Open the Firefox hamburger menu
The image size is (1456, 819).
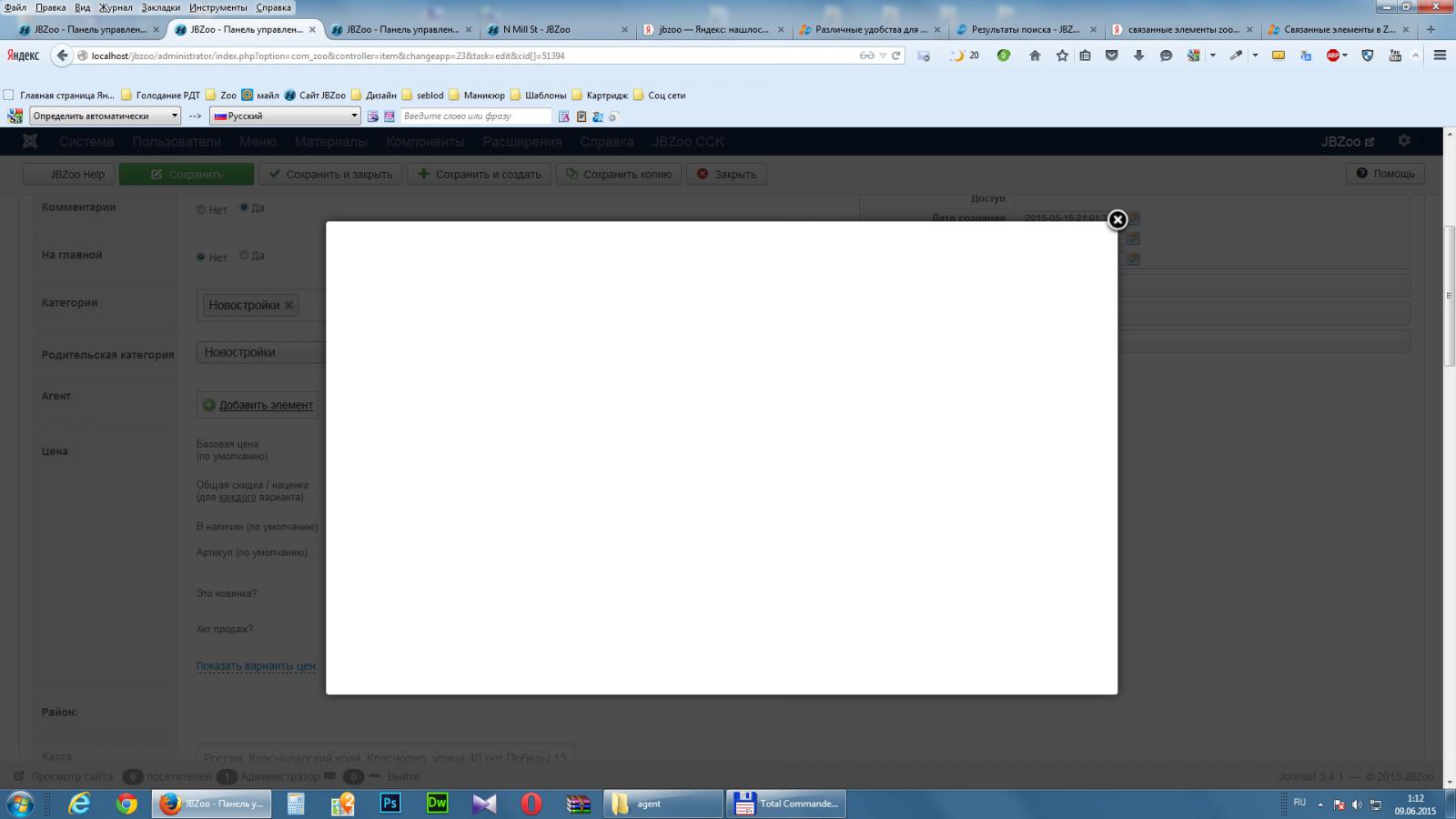click(1440, 56)
